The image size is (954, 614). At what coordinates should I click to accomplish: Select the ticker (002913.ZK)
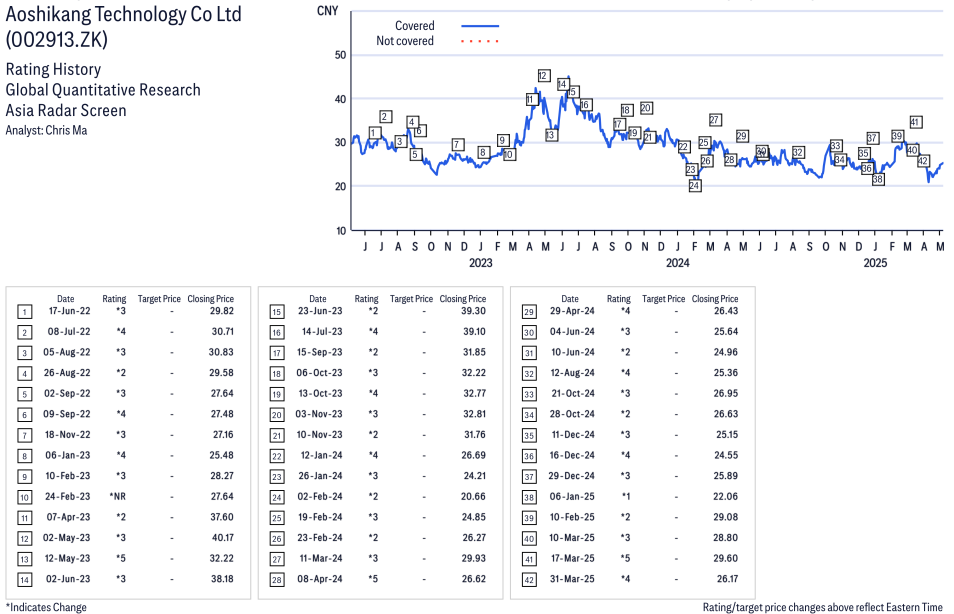[57, 40]
